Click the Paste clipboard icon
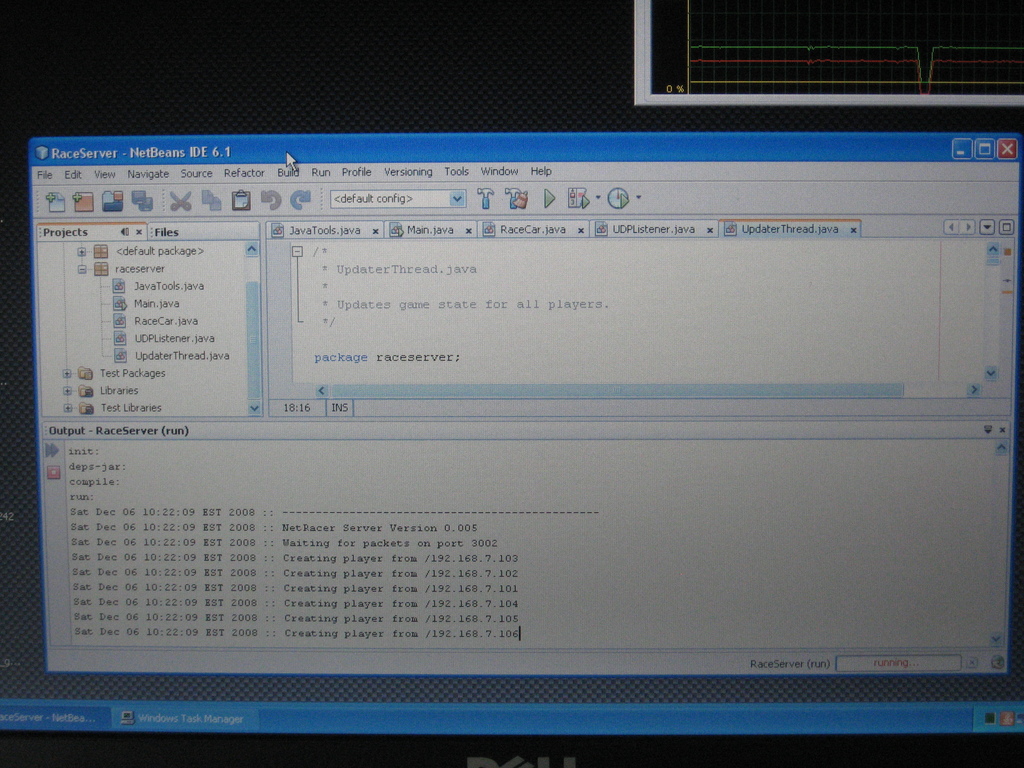1024x768 pixels. click(x=241, y=200)
